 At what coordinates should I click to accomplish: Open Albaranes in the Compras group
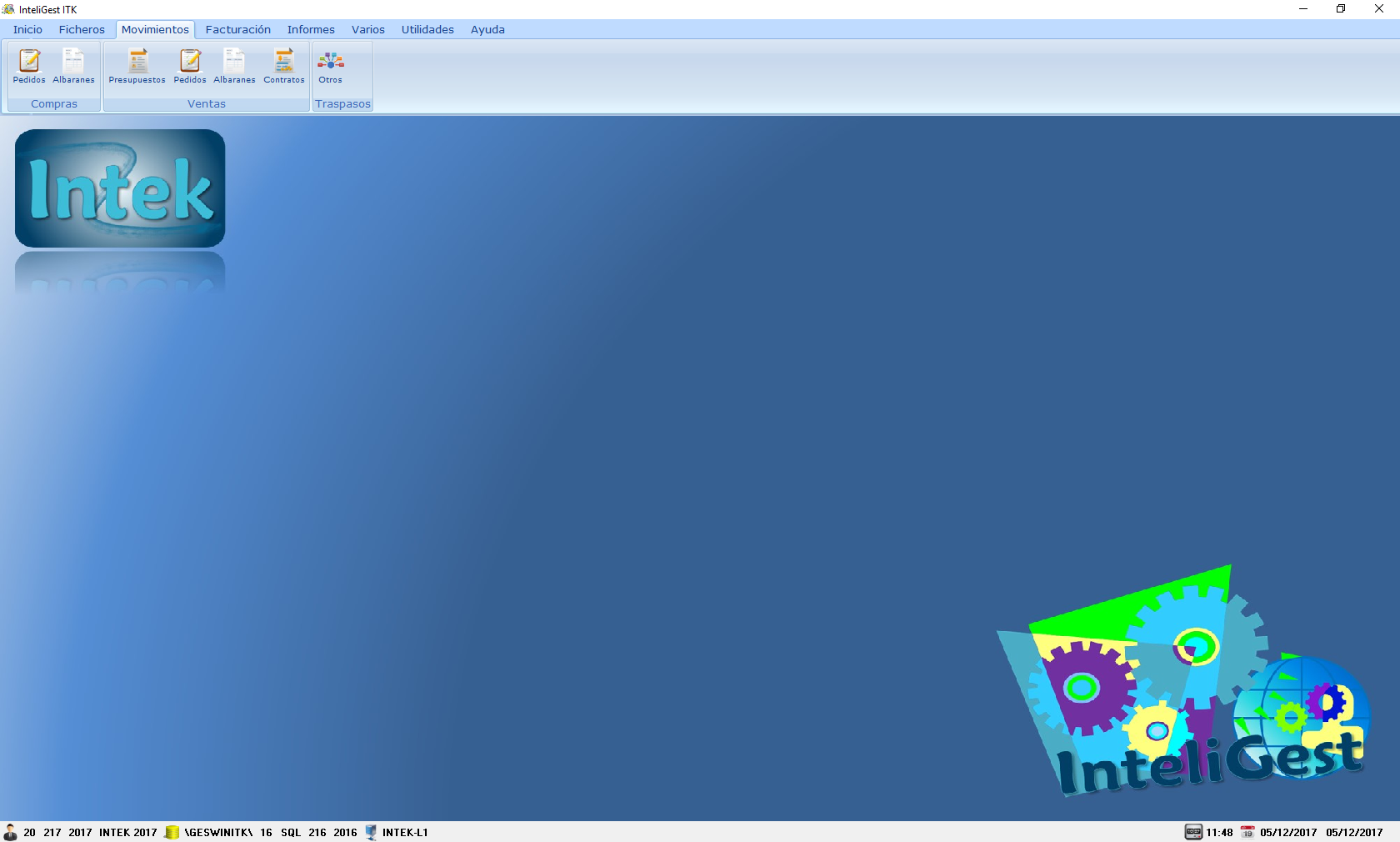pos(73,66)
